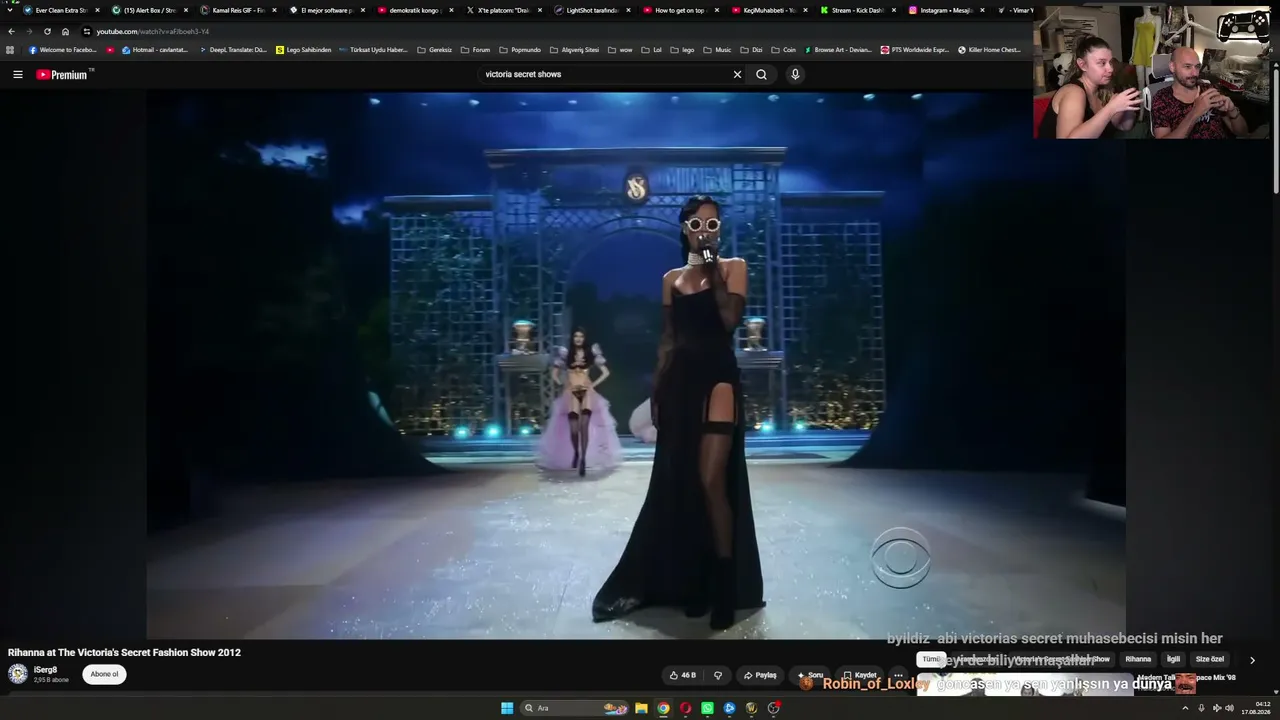This screenshot has width=1280, height=720.
Task: Go to YouTube Premium home logo
Action: (62, 74)
